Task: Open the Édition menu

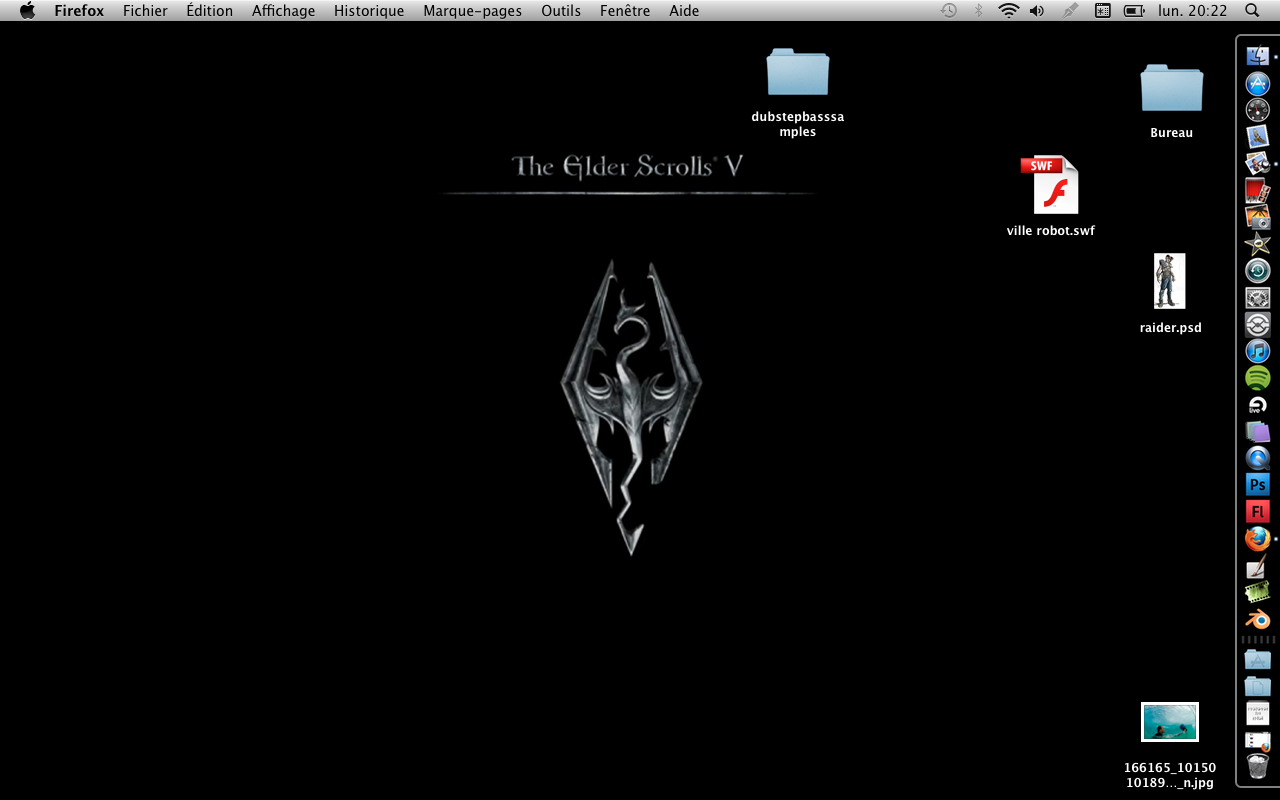Action: (x=210, y=11)
